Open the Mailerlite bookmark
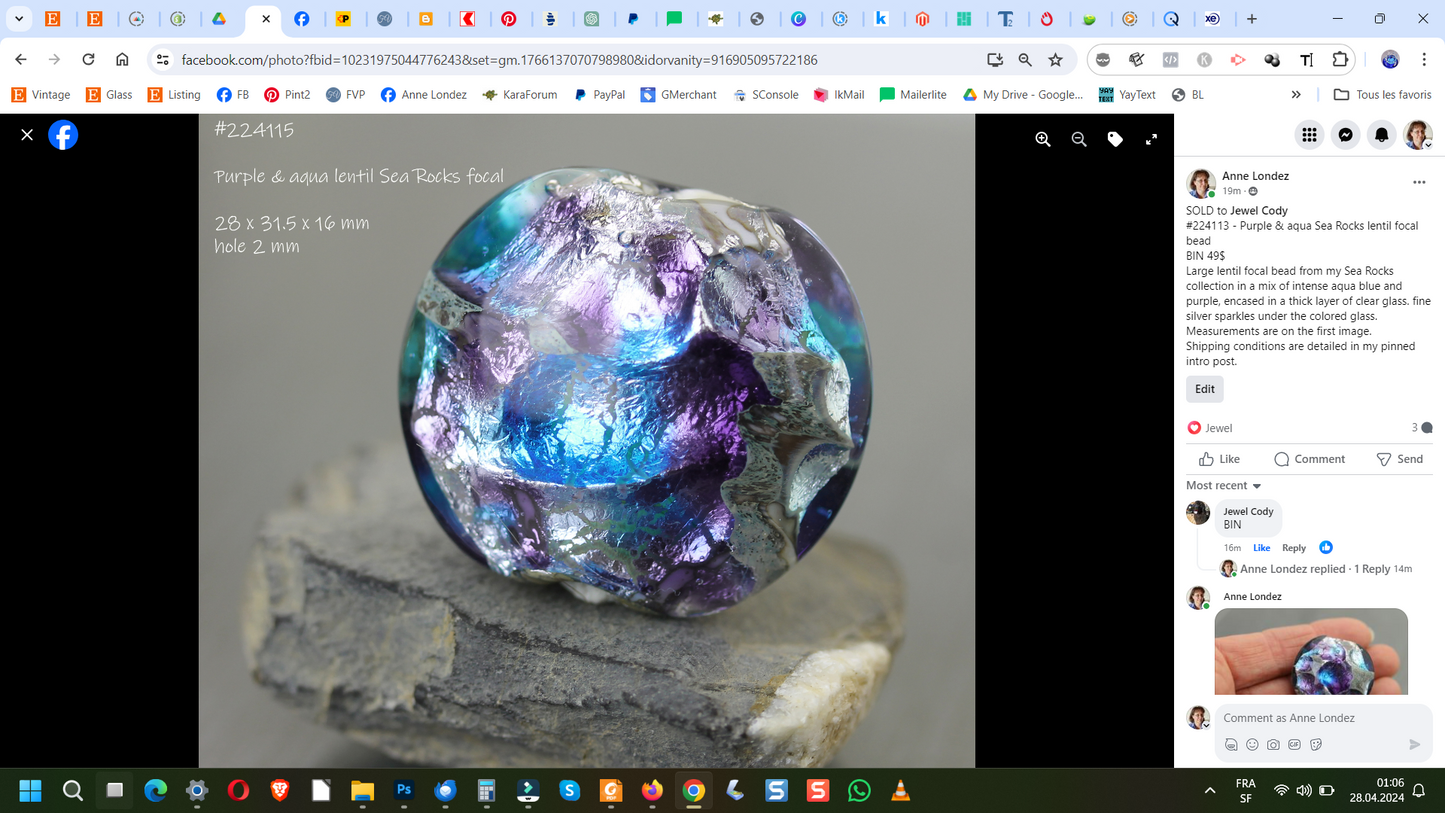The height and width of the screenshot is (813, 1445). pos(912,95)
